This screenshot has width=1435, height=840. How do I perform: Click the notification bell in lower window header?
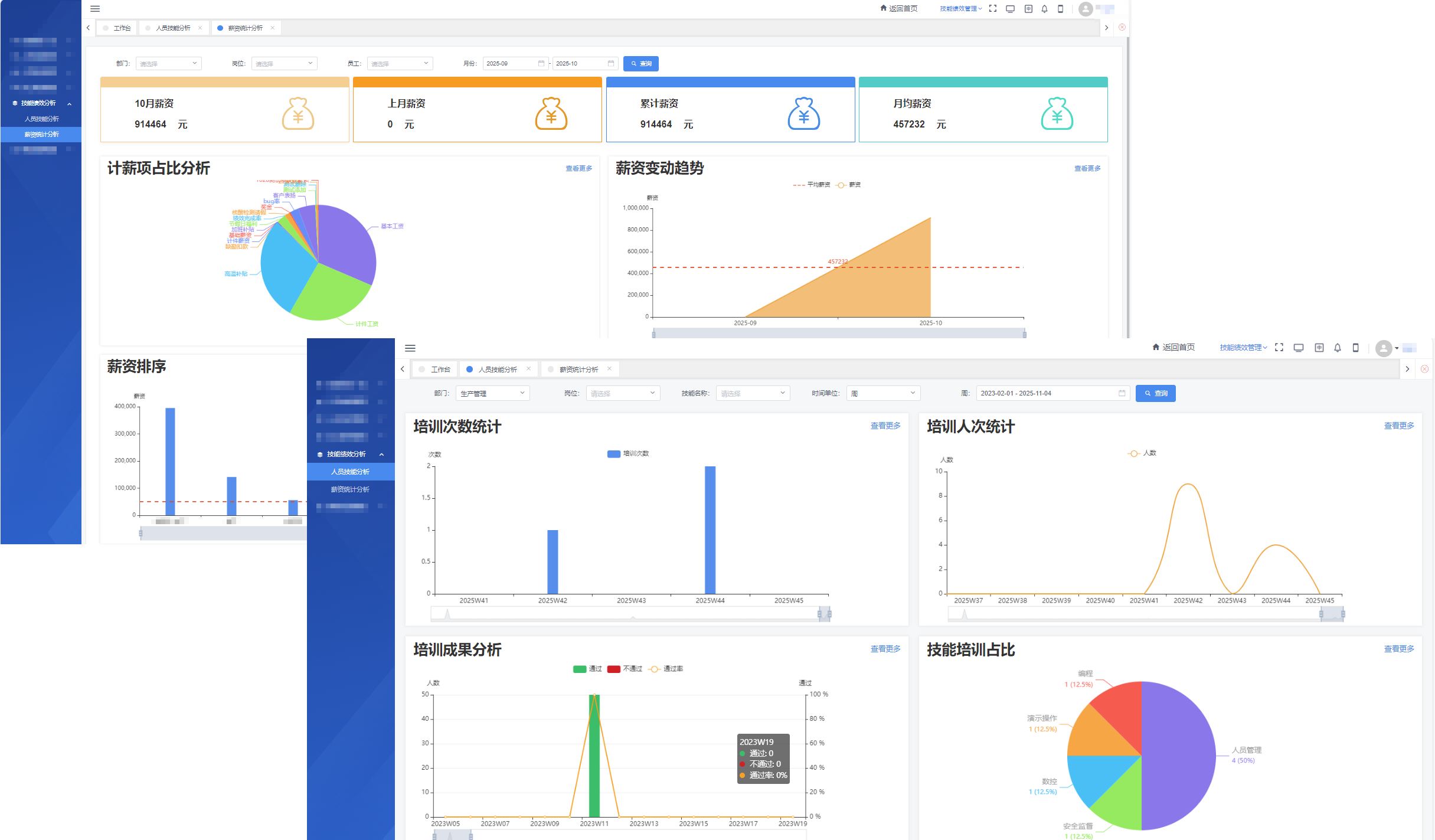point(1338,348)
